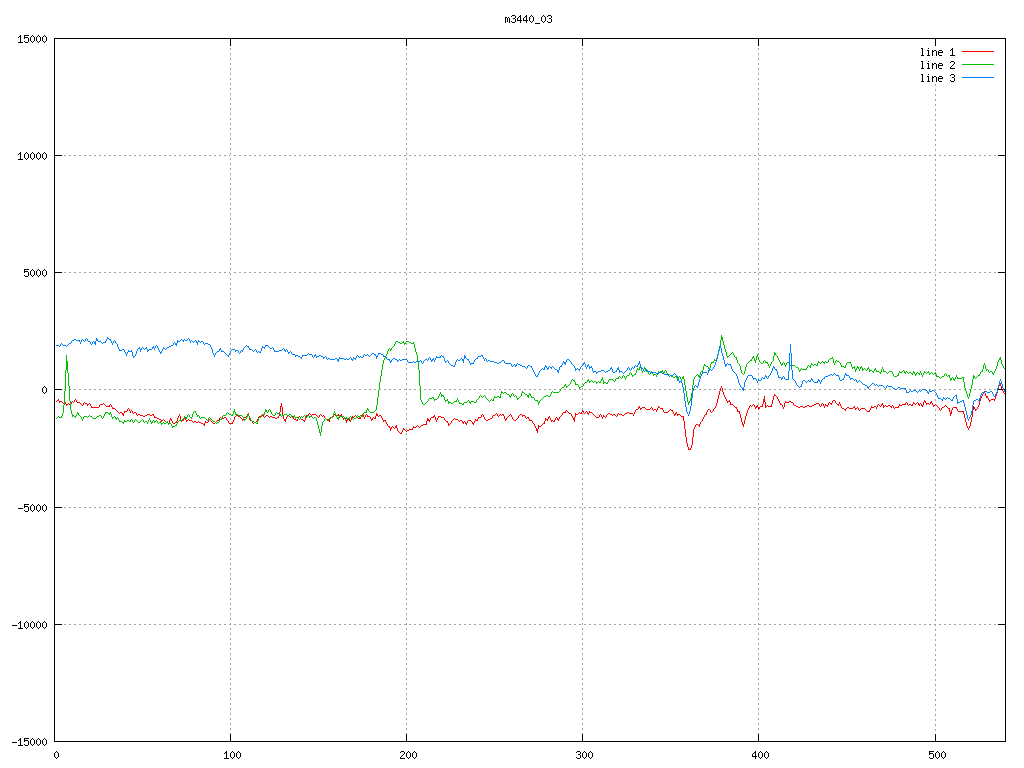Click x-axis label 500
Image resolution: width=1024 pixels, height=768 pixels.
tap(937, 756)
